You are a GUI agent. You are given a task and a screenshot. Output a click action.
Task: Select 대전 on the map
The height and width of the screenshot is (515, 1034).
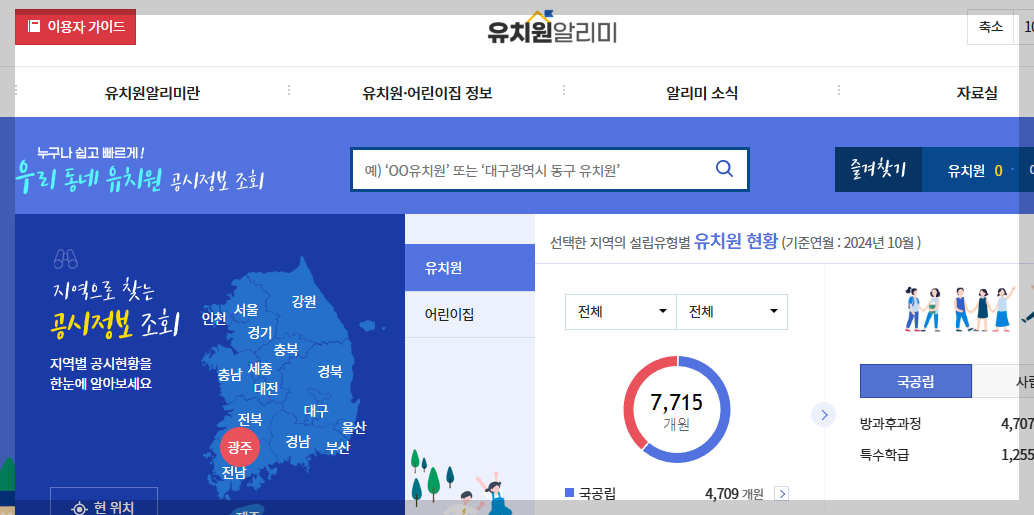click(x=266, y=388)
